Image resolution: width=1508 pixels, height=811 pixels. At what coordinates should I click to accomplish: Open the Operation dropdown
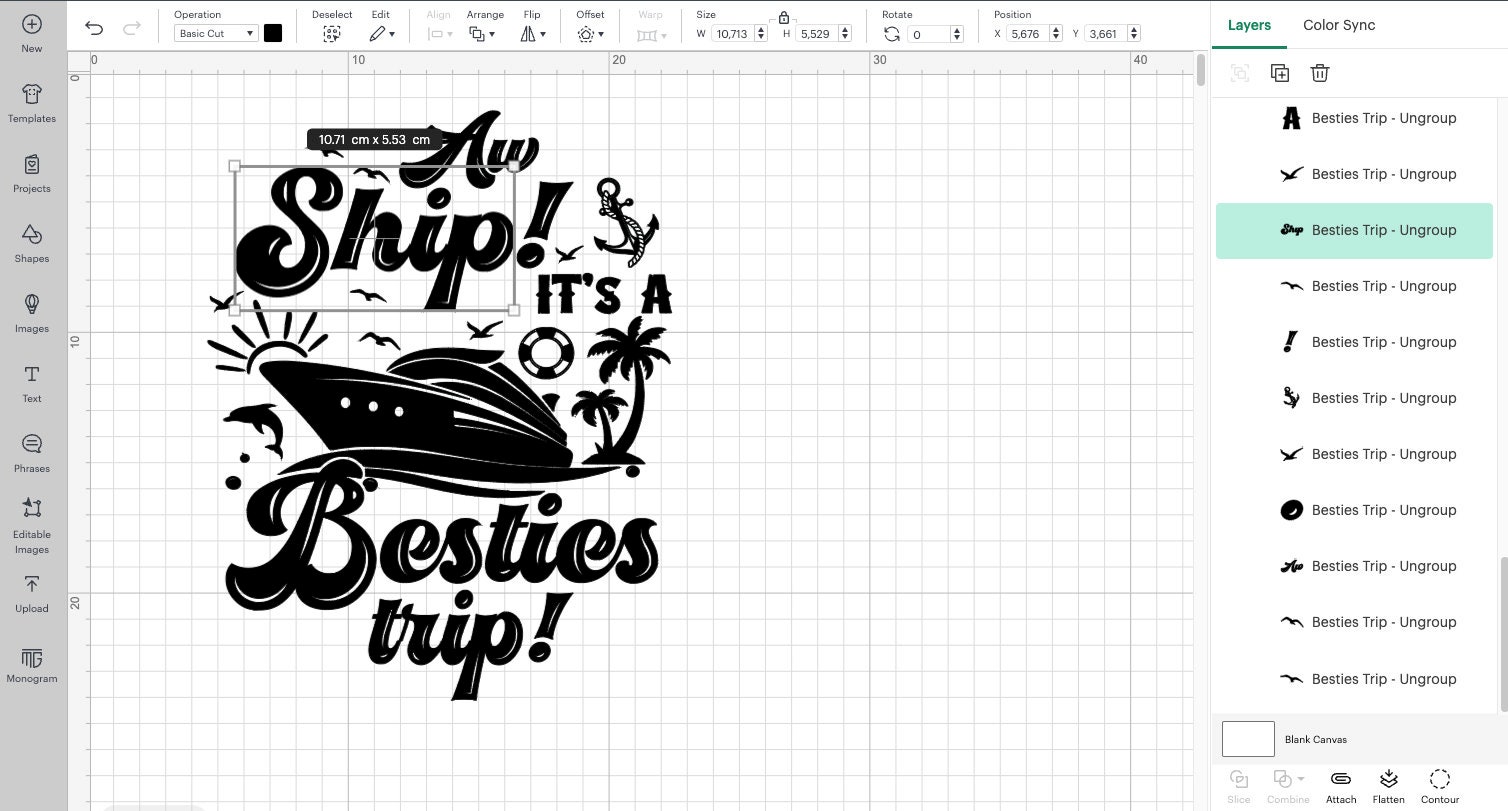[215, 33]
